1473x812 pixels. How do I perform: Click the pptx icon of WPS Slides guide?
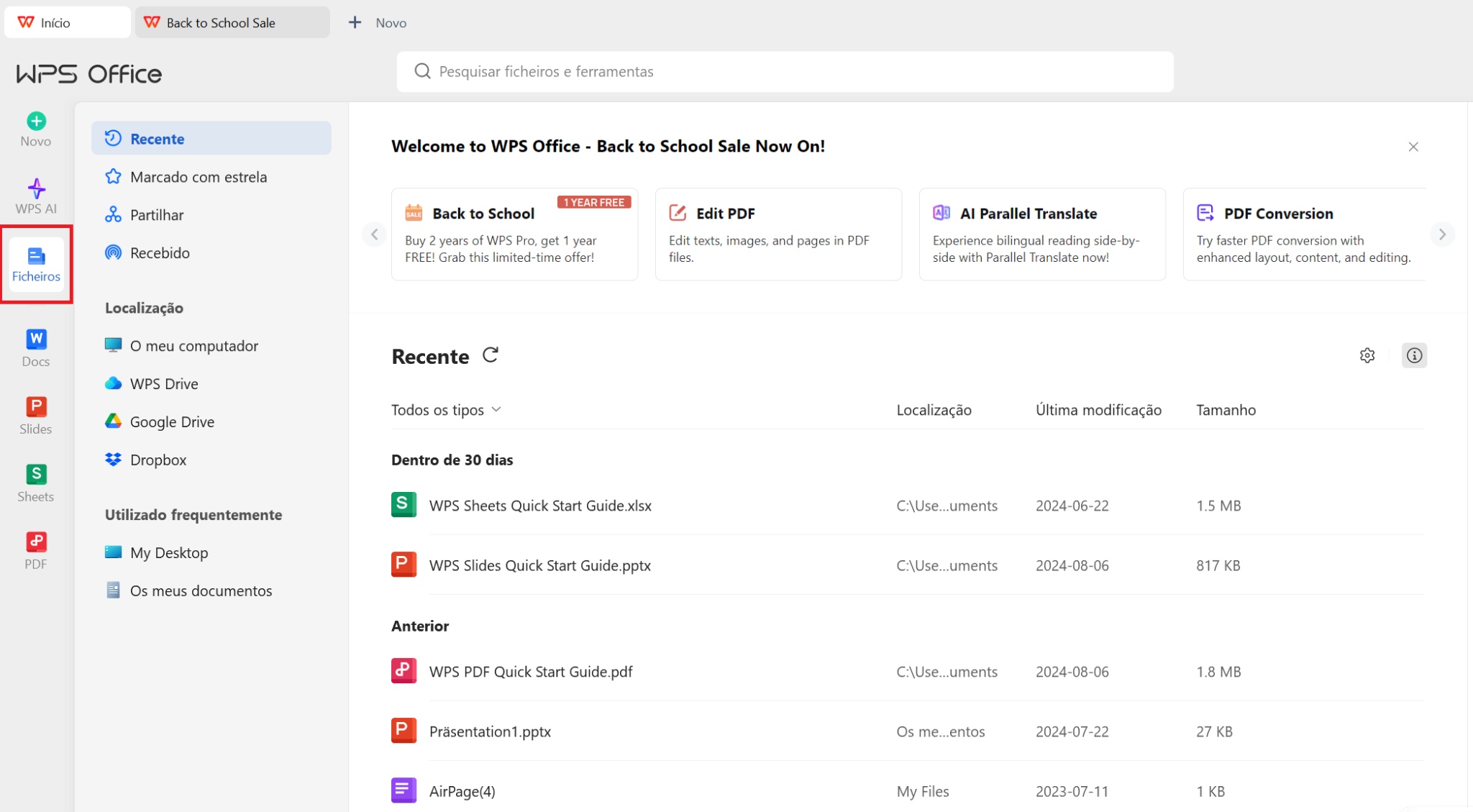[403, 565]
